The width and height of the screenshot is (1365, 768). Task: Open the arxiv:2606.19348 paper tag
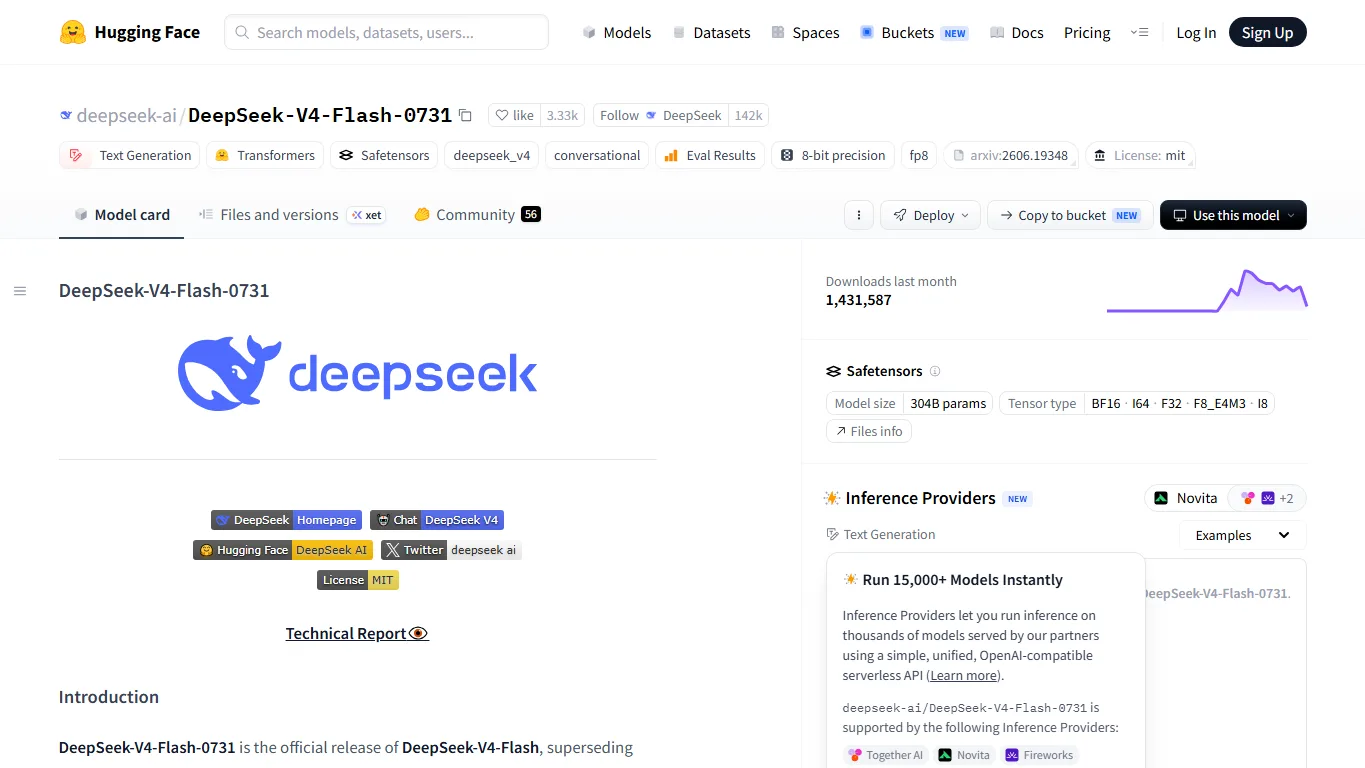[1011, 155]
